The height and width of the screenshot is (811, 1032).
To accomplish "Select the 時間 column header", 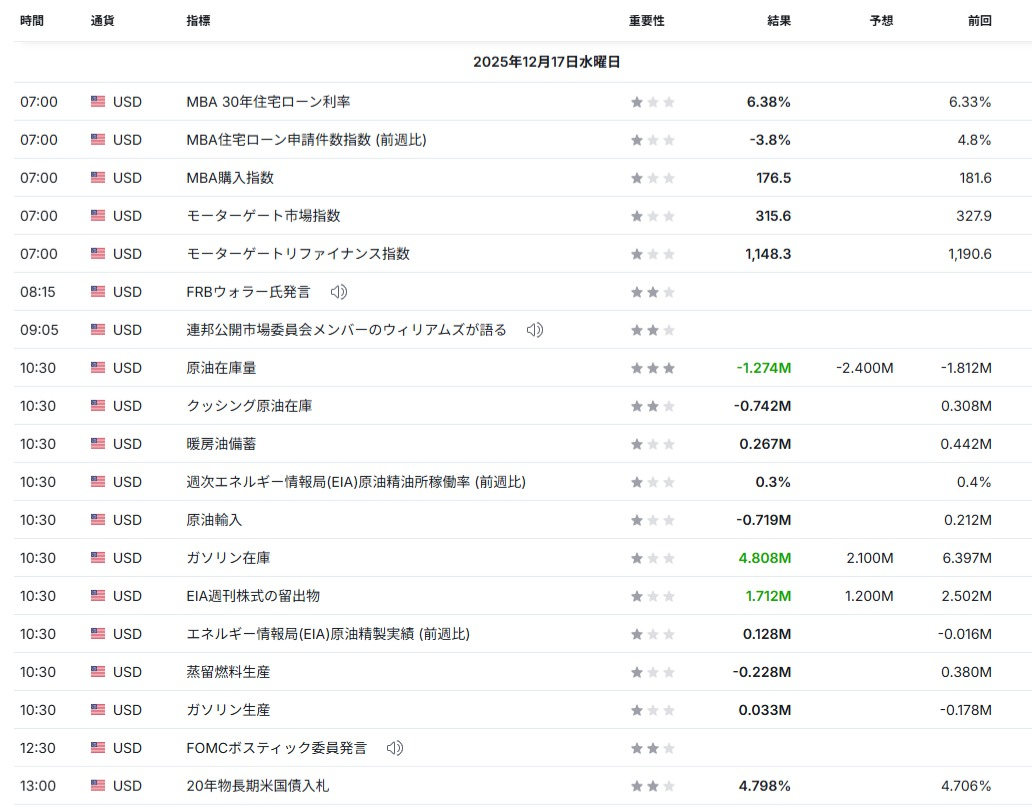I will click(32, 21).
